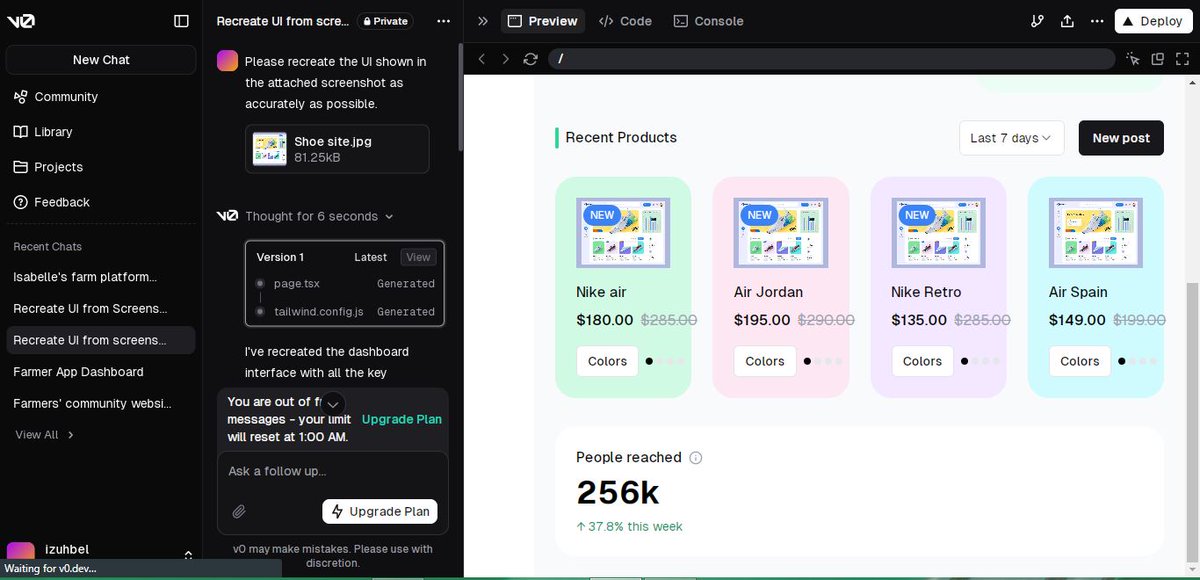Click the preview URL address bar

pyautogui.click(x=831, y=59)
